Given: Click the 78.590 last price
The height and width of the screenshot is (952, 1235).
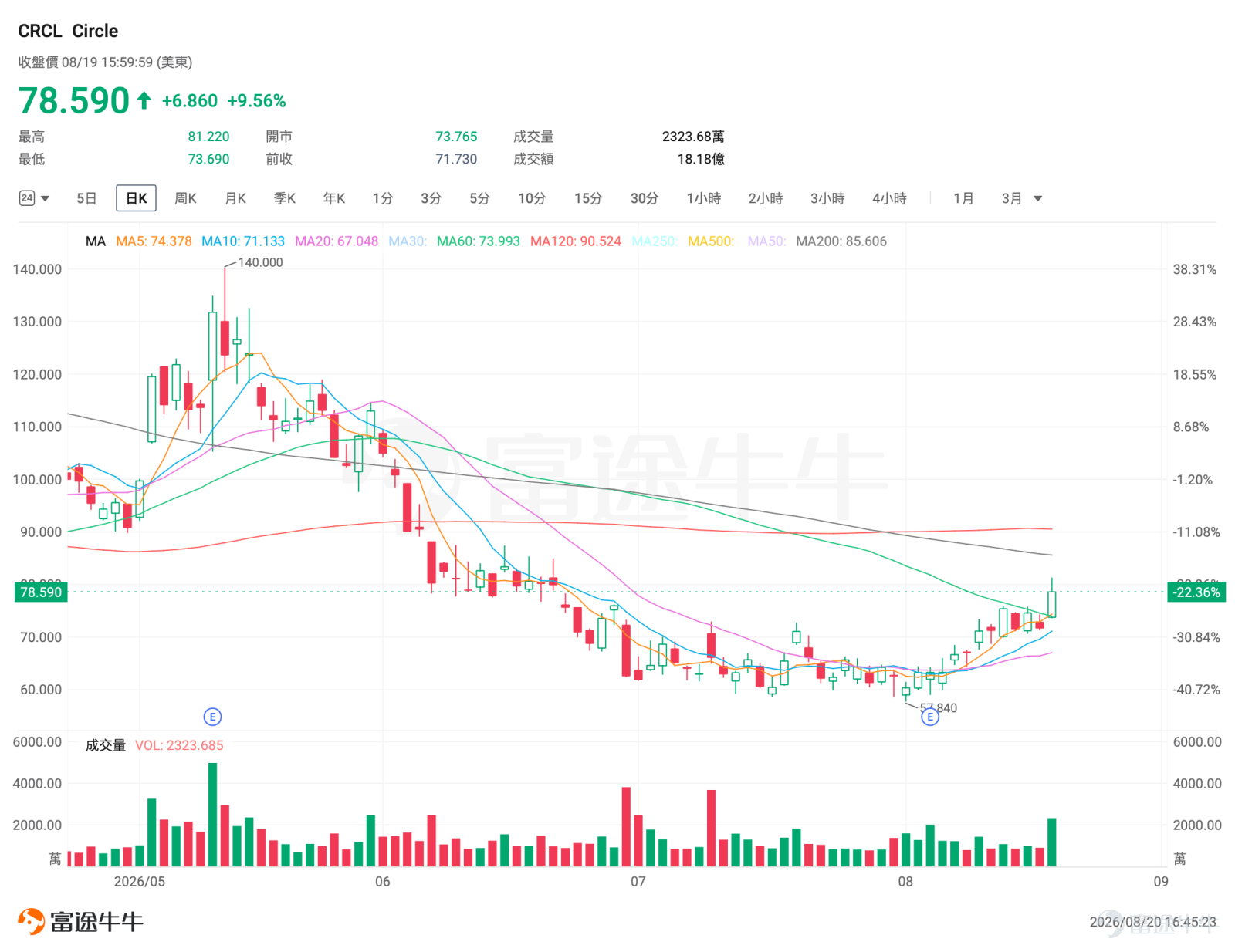Looking at the screenshot, I should [73, 100].
